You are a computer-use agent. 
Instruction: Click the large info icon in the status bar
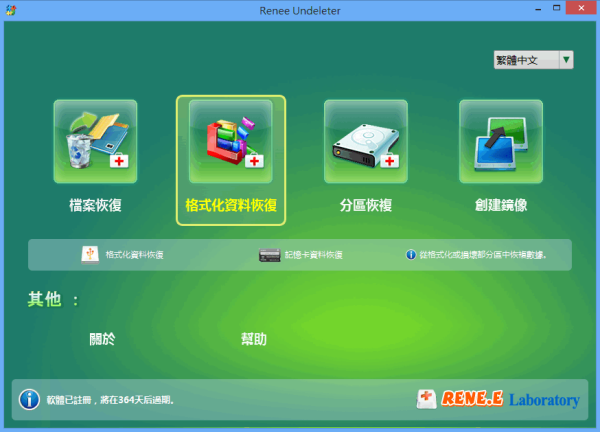(29, 399)
